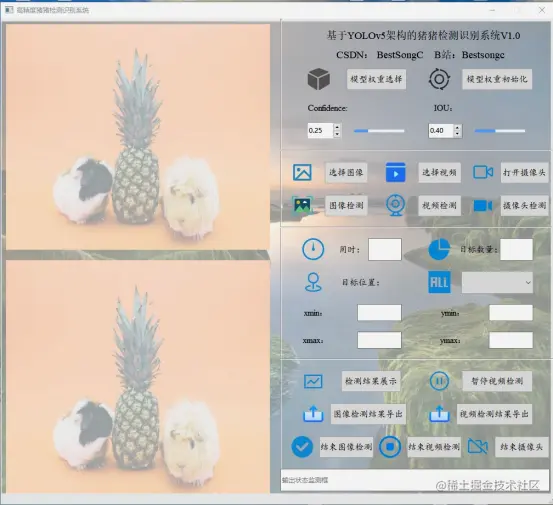
Task: Click the window title bar app icon
Action: pos(9,10)
